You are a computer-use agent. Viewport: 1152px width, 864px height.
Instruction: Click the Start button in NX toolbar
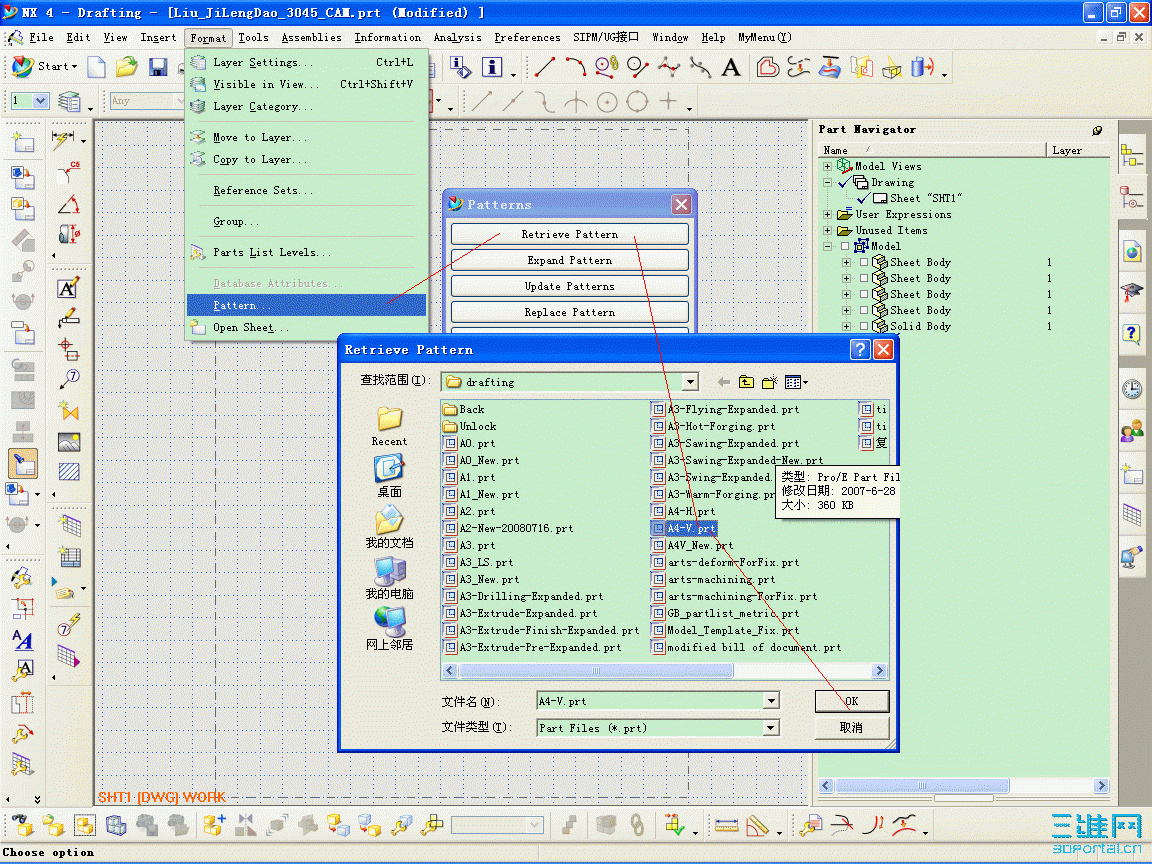[x=43, y=66]
